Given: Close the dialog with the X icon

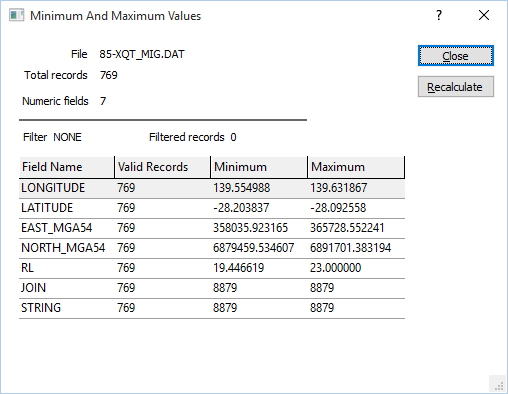Looking at the screenshot, I should [x=484, y=15].
